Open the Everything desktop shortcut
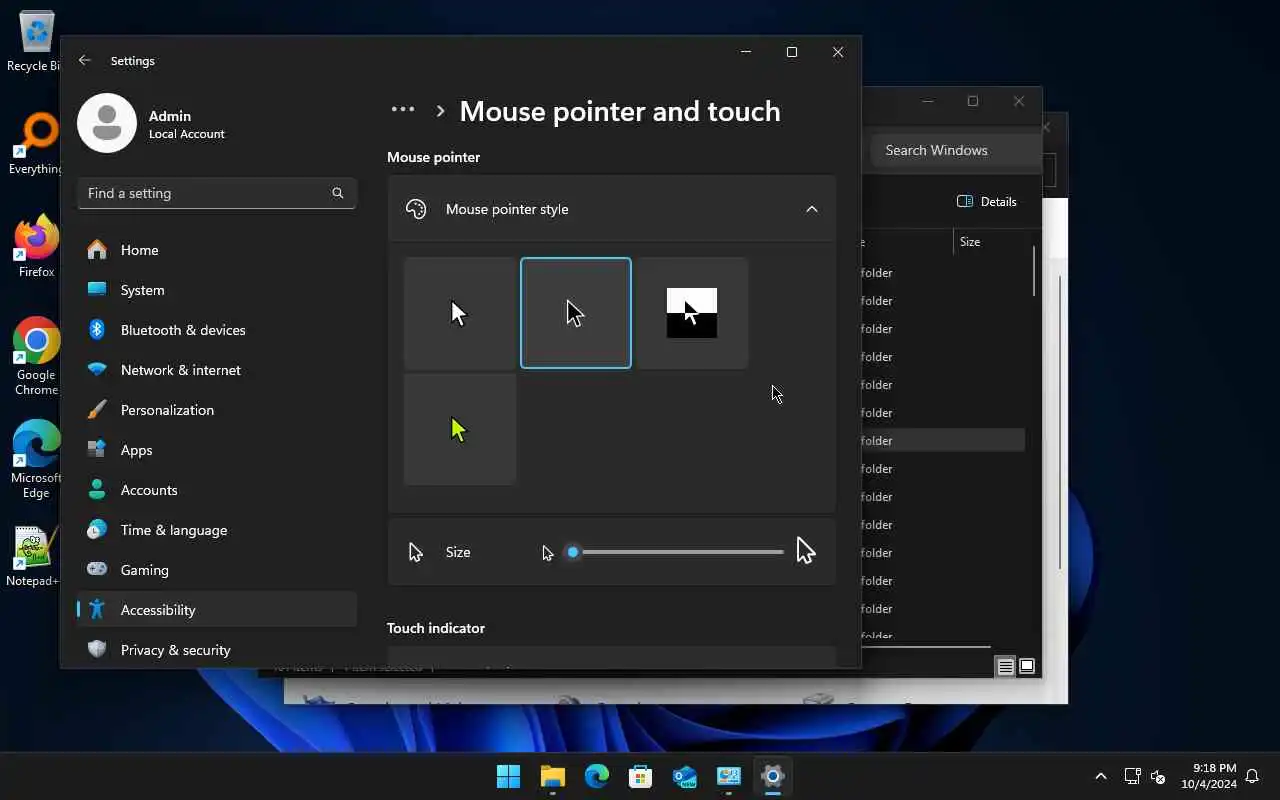 tap(36, 145)
